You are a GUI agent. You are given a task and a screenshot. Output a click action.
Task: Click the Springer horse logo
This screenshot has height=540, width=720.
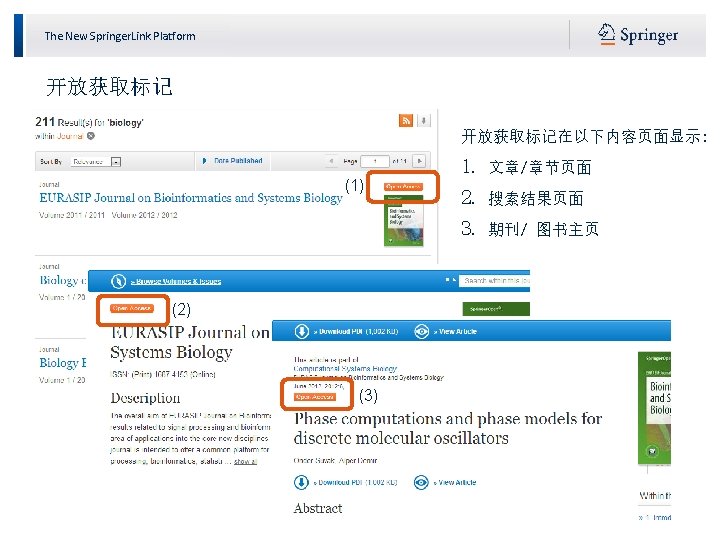click(x=606, y=34)
